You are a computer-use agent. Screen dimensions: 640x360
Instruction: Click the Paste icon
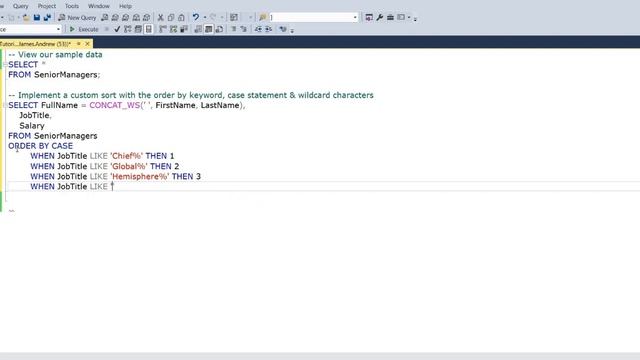click(x=181, y=18)
